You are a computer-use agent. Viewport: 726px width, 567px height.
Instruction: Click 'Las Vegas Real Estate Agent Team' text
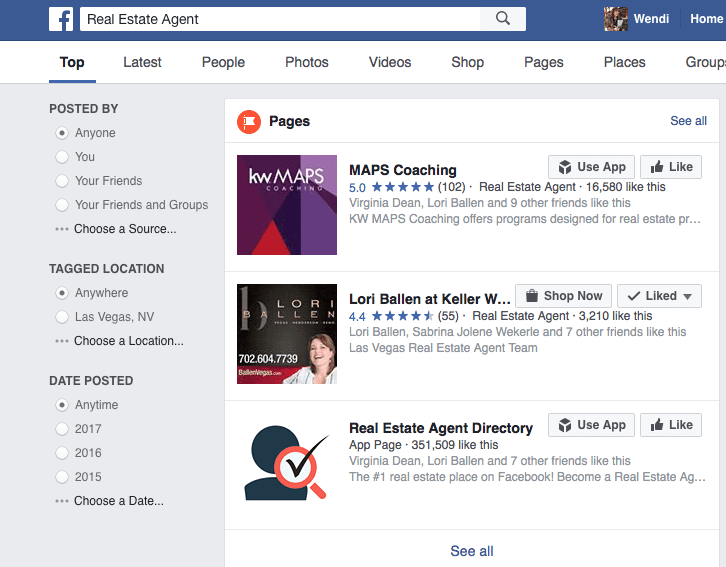coord(443,348)
